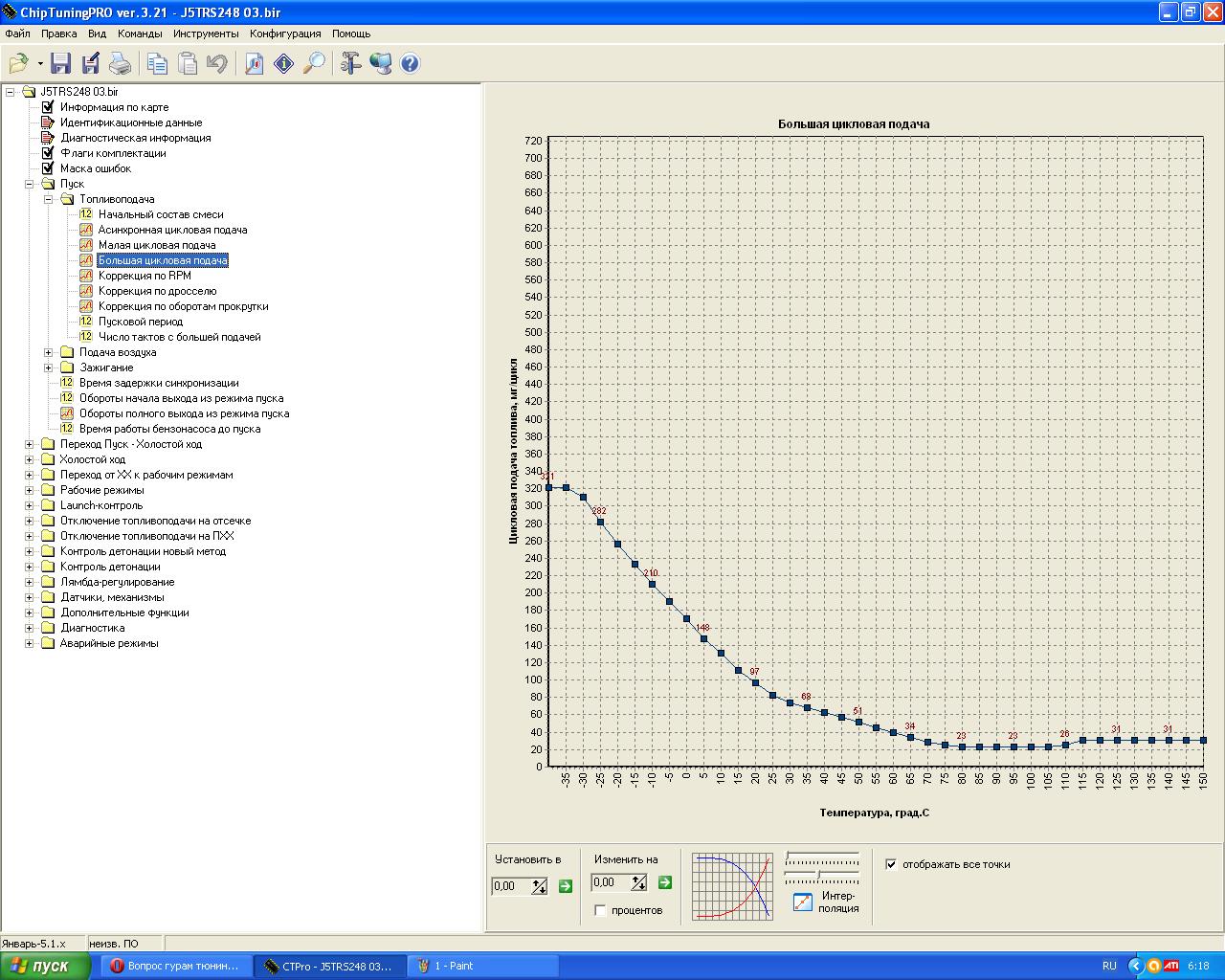Expand the Подача воздуха folder

point(48,352)
